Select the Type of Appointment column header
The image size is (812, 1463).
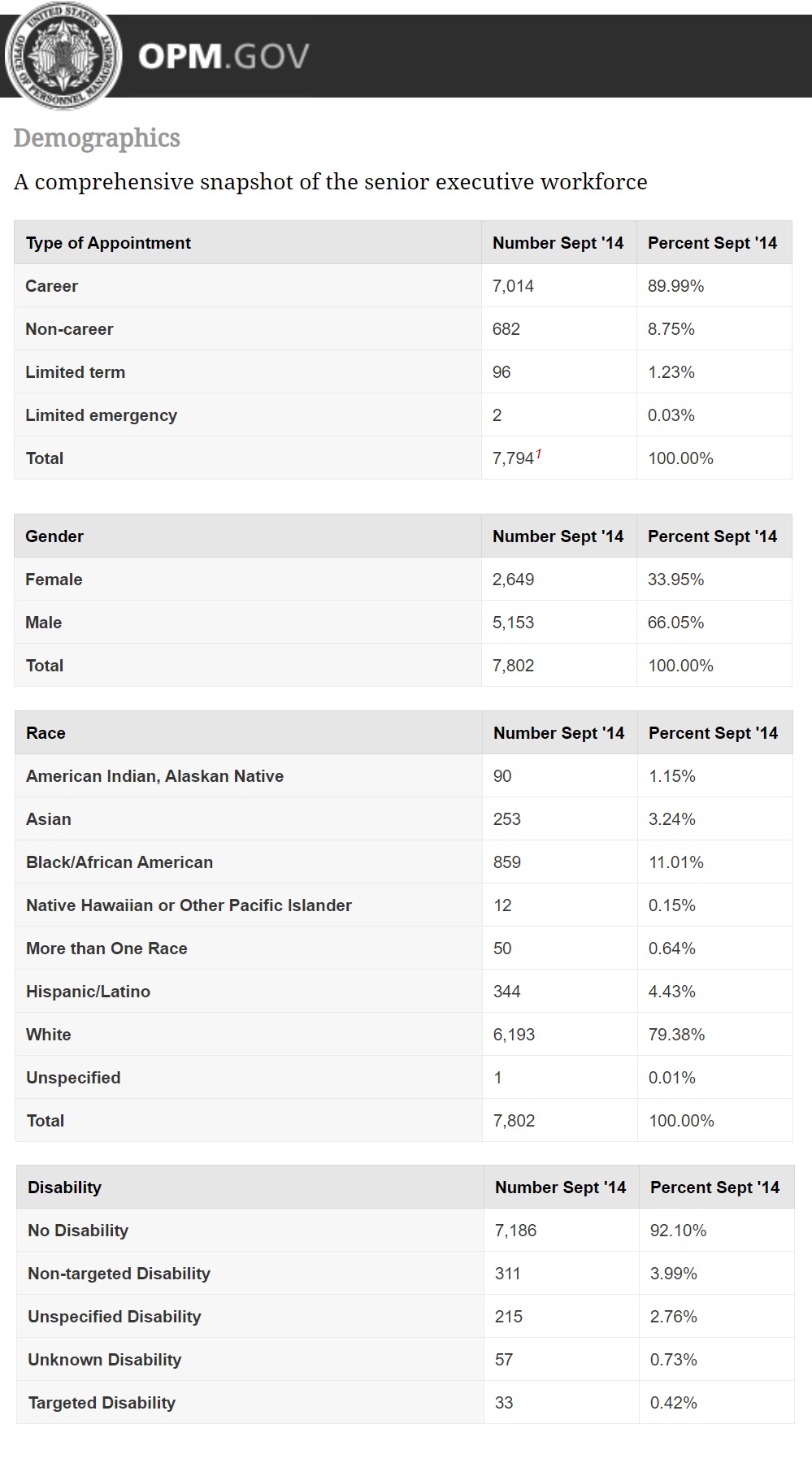coord(108,243)
